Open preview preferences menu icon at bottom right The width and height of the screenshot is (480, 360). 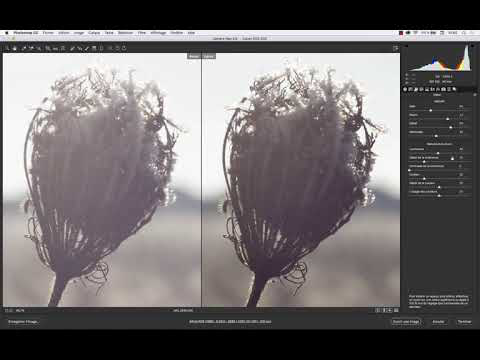(396, 310)
